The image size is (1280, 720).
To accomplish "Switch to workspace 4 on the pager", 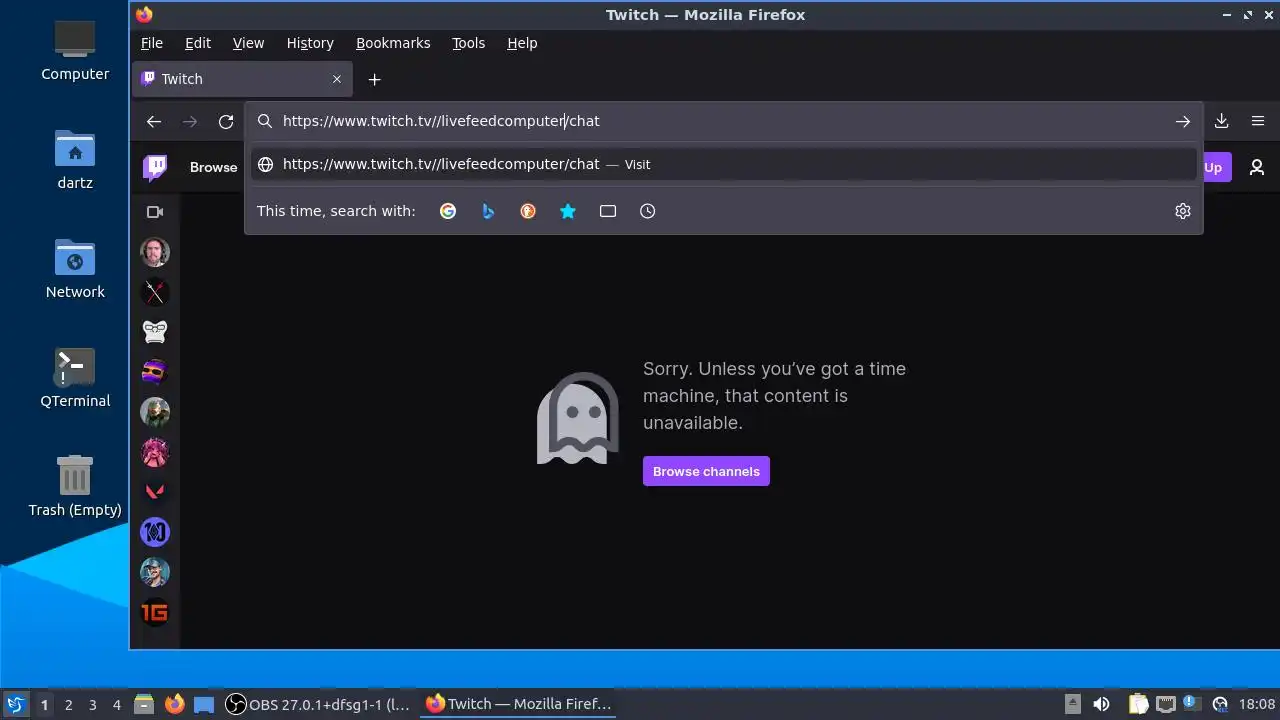I will tap(116, 704).
